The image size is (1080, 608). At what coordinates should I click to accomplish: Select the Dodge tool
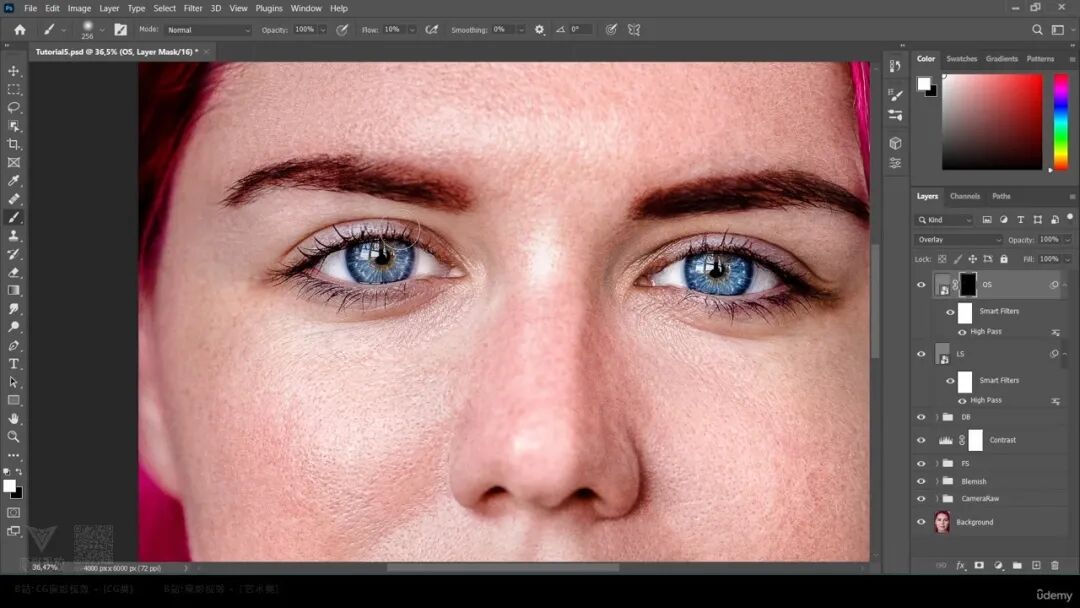(14, 327)
